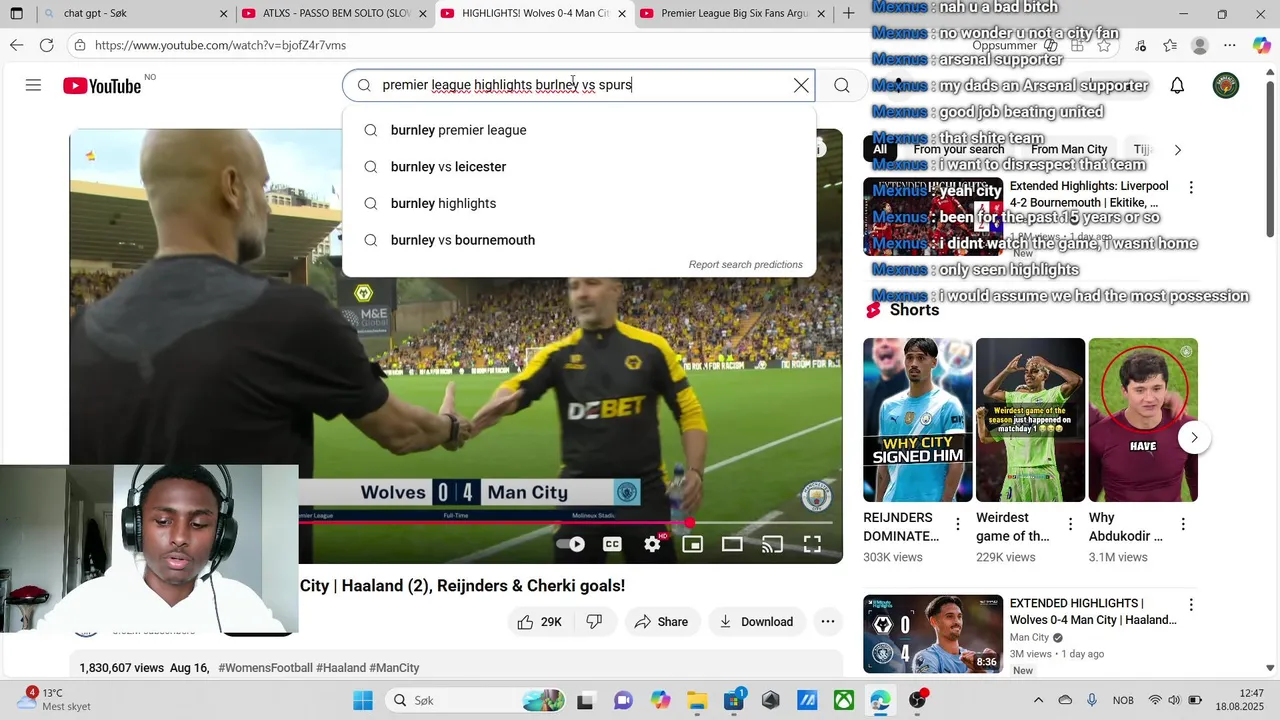Click #ManCity hashtag link
The width and height of the screenshot is (1280, 720).
(x=394, y=668)
